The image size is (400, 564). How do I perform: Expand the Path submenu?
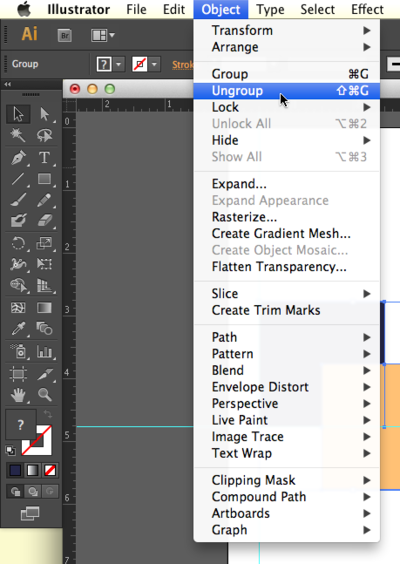[287, 337]
